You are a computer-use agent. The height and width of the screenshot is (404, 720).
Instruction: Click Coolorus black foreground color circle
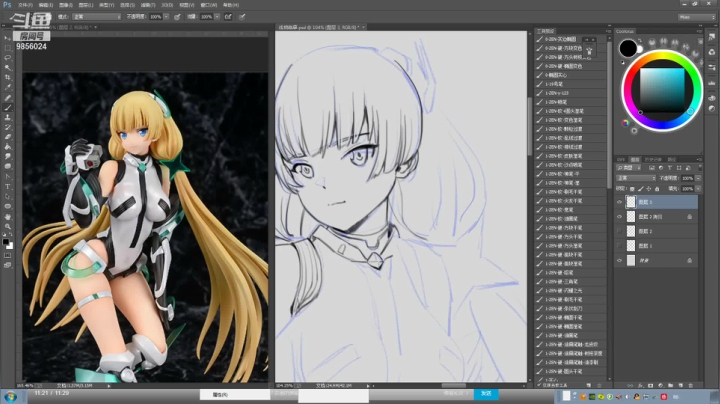coord(628,48)
